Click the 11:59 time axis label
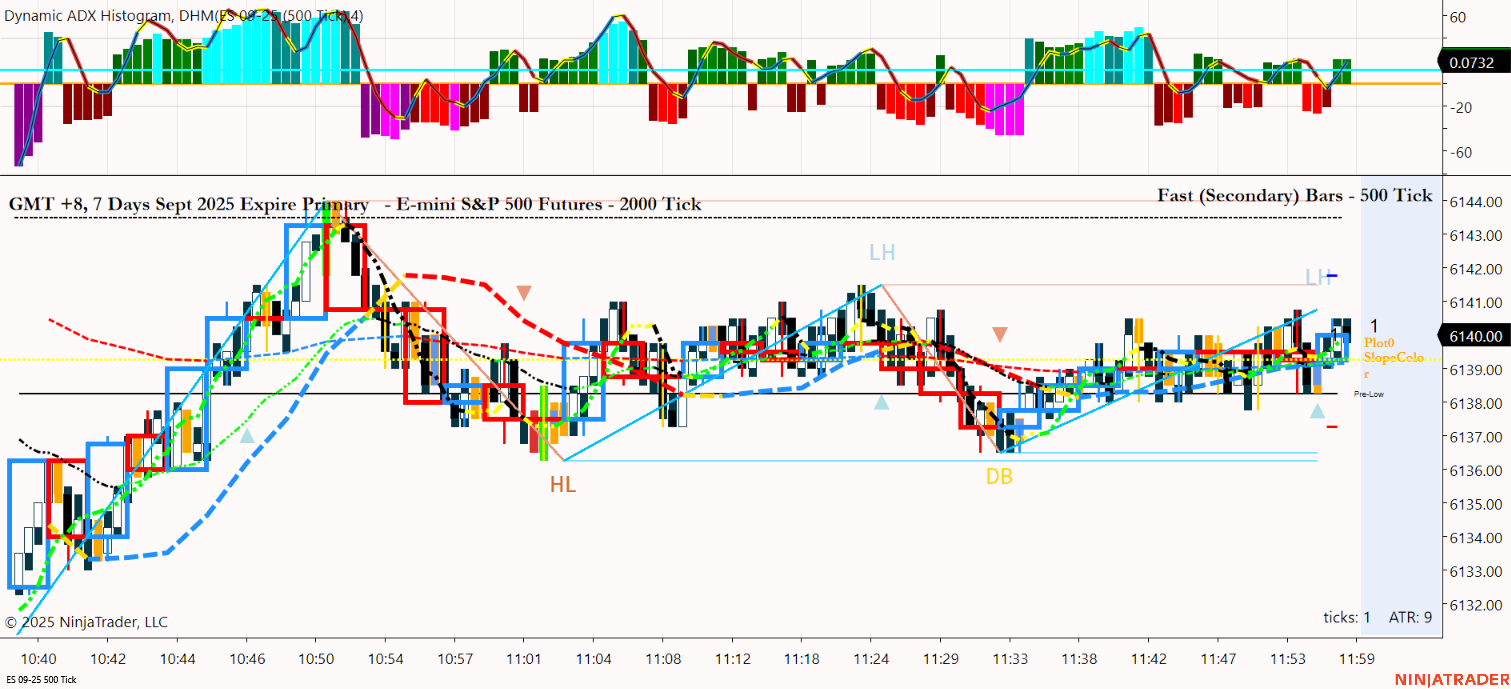The width and height of the screenshot is (1511, 689). pos(1357,659)
